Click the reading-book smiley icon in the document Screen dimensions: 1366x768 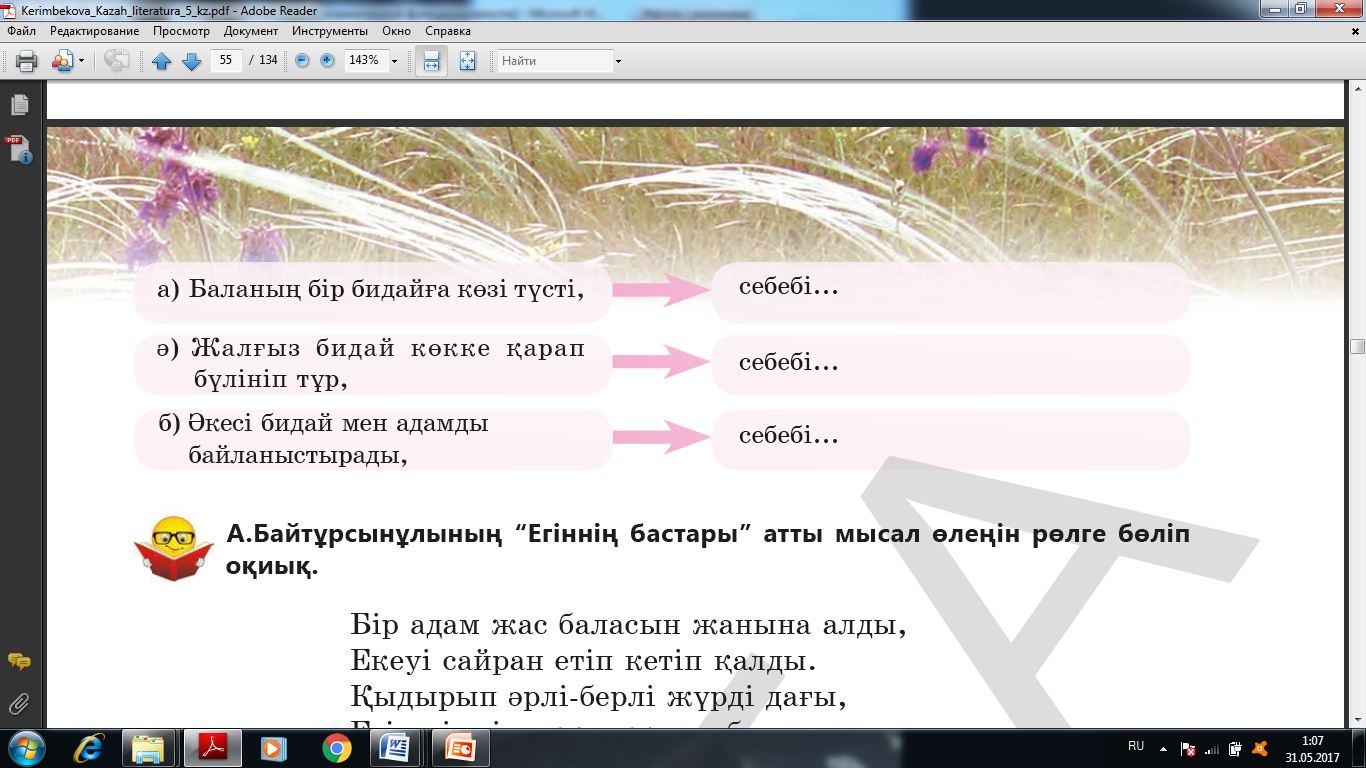coord(173,548)
